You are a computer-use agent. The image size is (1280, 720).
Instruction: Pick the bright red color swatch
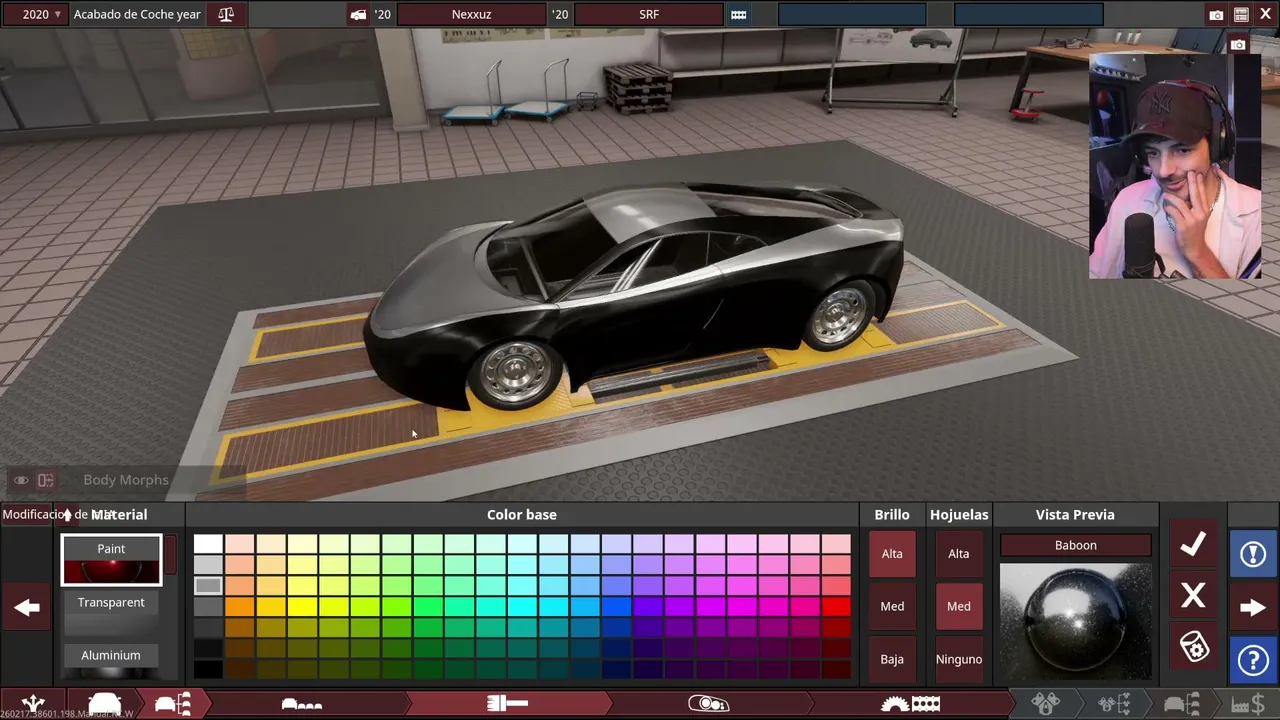tap(836, 607)
